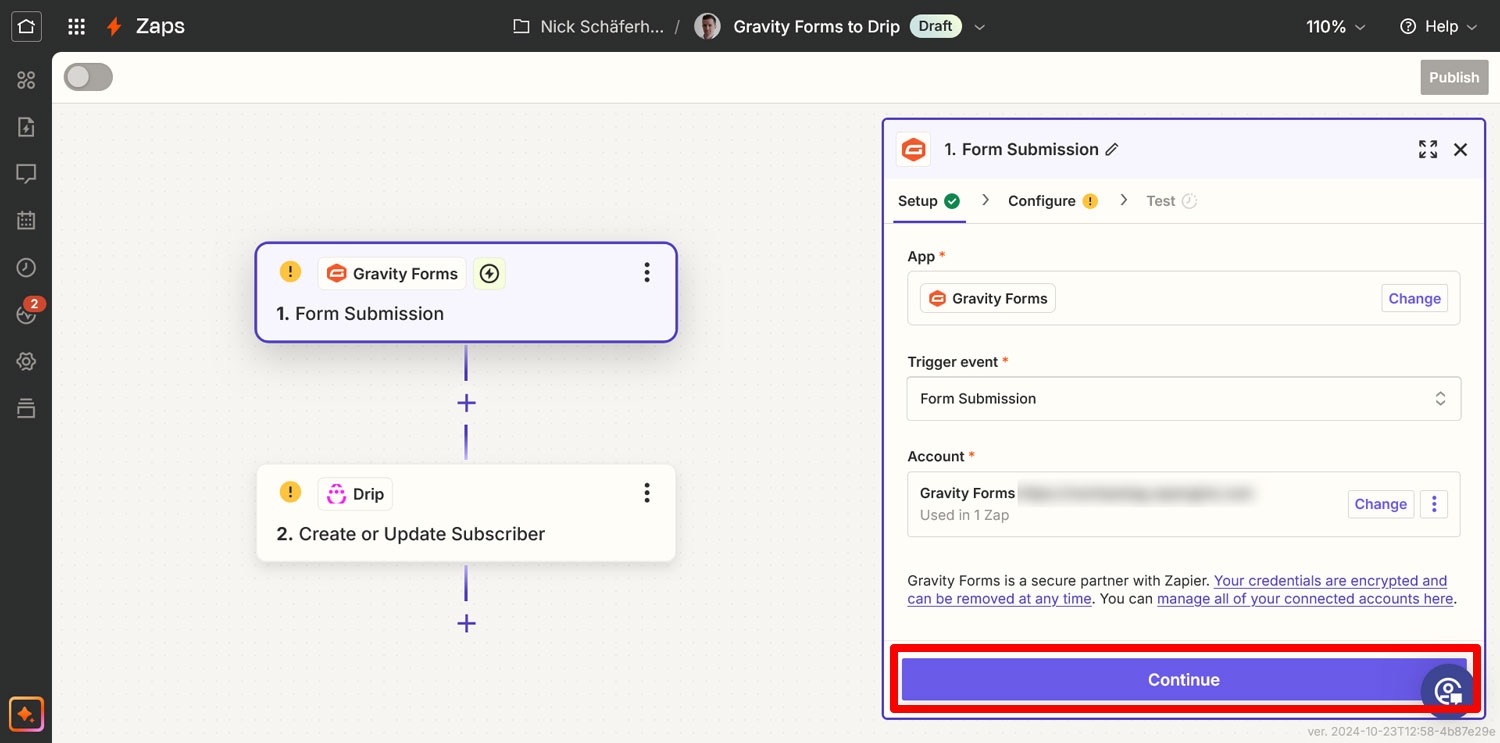Open the calendar sidebar icon
The image size is (1500, 743).
(26, 221)
